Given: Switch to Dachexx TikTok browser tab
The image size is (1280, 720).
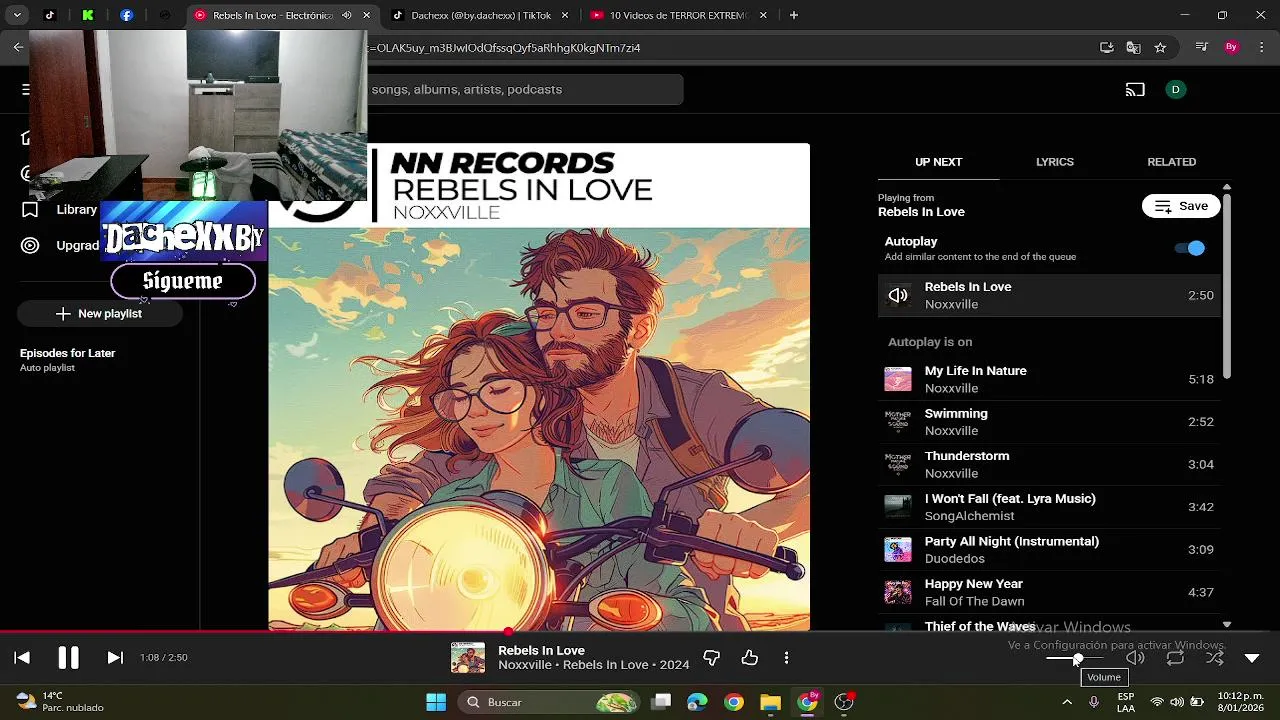Looking at the screenshot, I should coord(478,15).
